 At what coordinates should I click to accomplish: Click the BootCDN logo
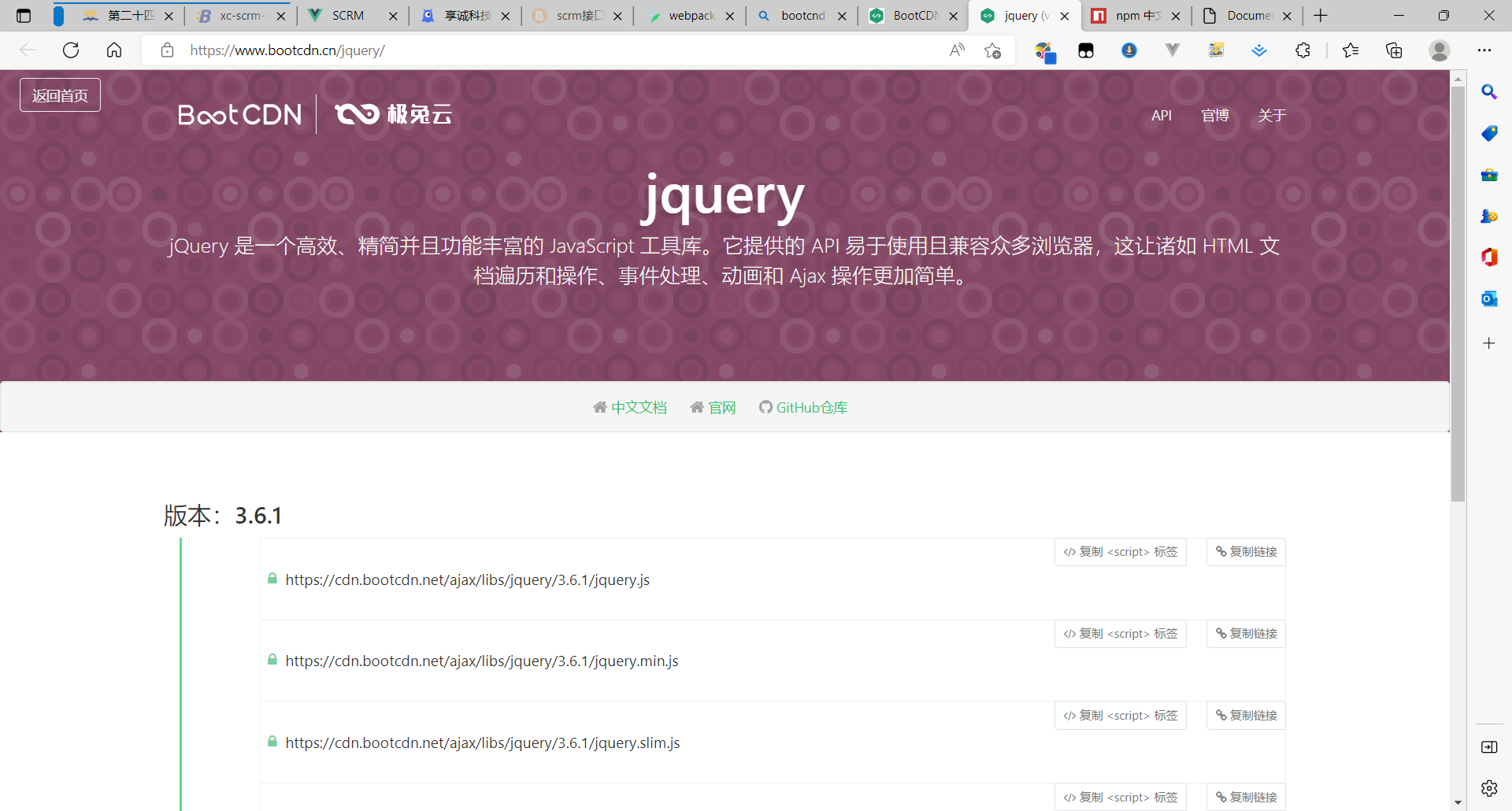point(239,115)
